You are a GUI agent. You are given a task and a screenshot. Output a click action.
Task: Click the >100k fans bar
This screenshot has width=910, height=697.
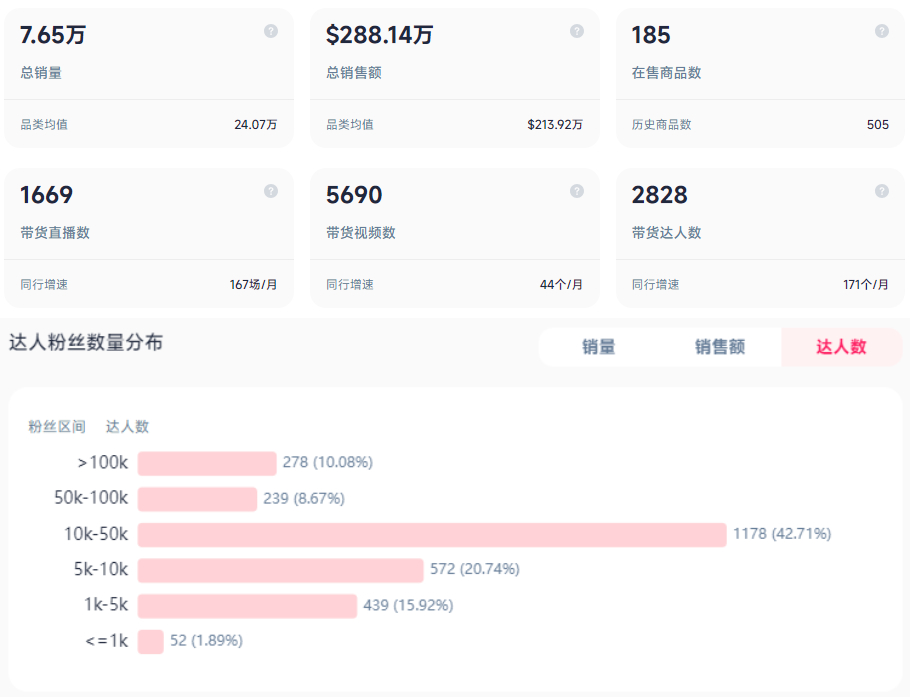pos(207,463)
